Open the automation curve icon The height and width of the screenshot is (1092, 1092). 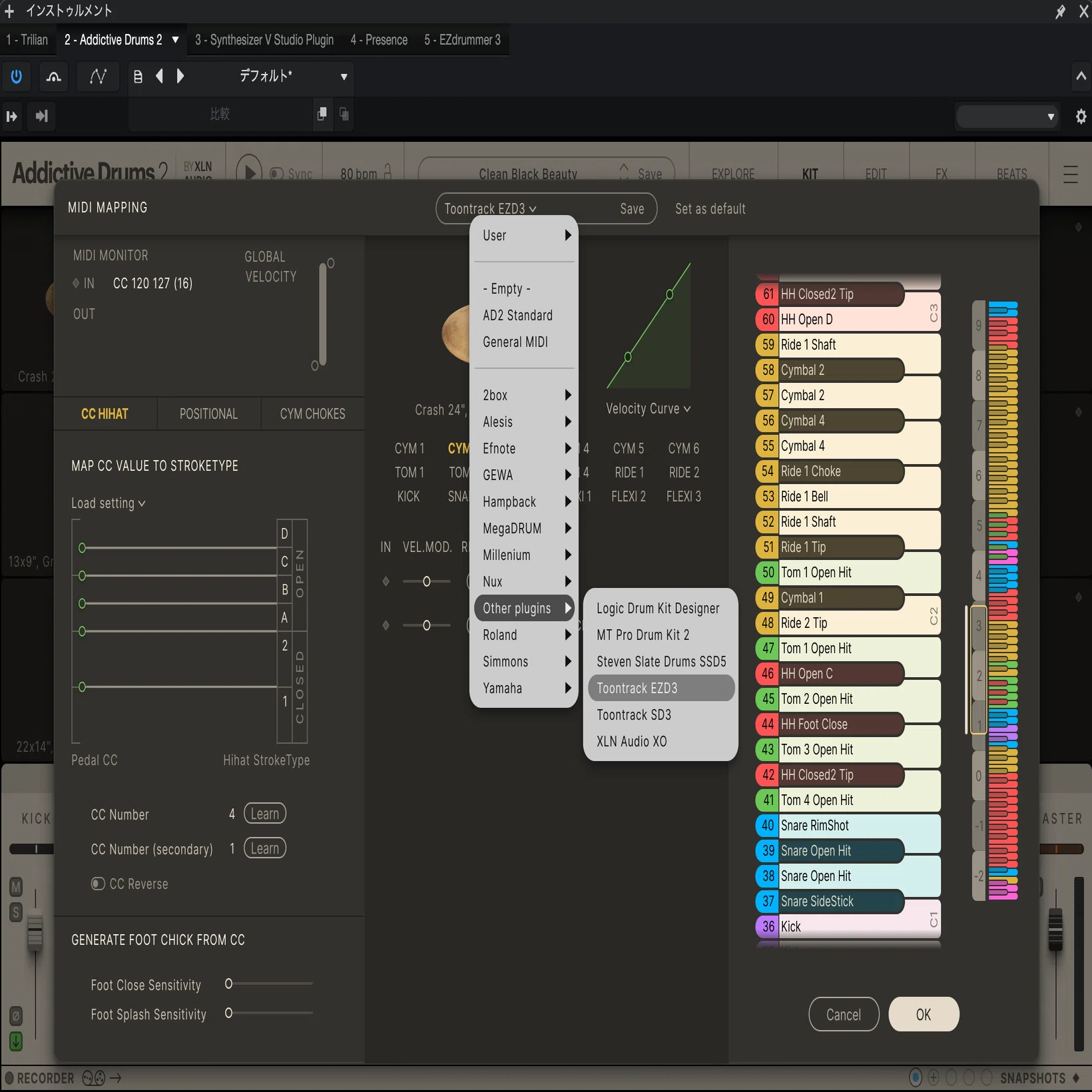tap(98, 77)
